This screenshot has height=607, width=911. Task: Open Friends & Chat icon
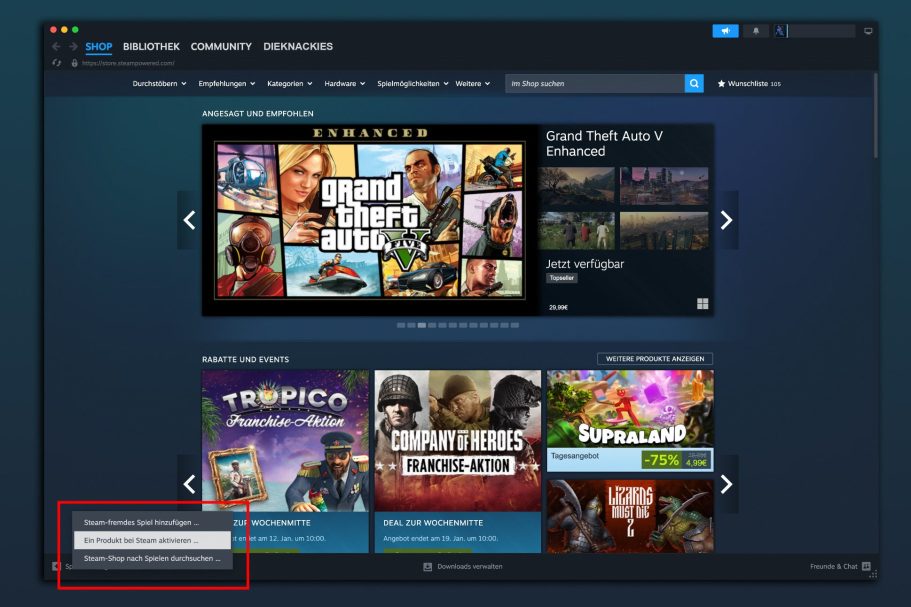(x=866, y=566)
